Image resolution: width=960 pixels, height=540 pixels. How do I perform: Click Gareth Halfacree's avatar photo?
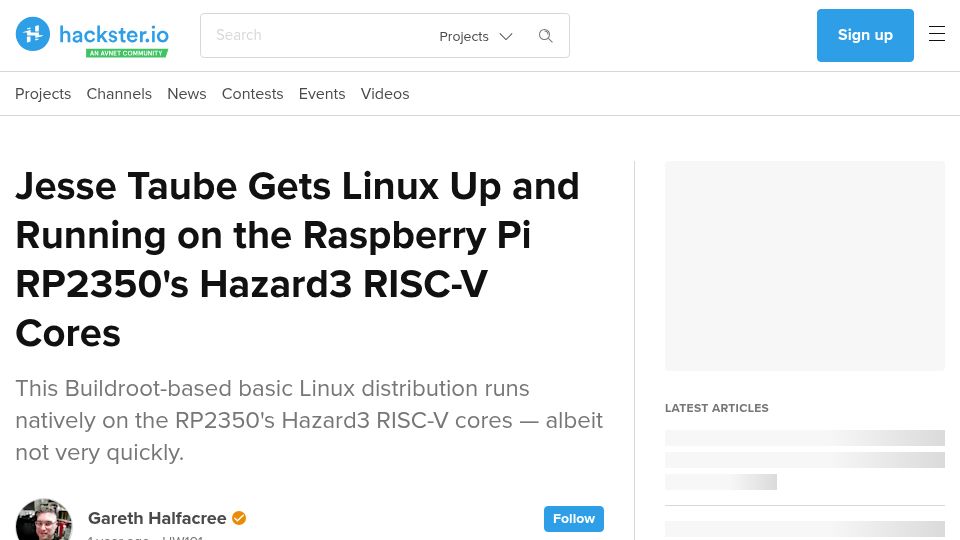(43, 519)
